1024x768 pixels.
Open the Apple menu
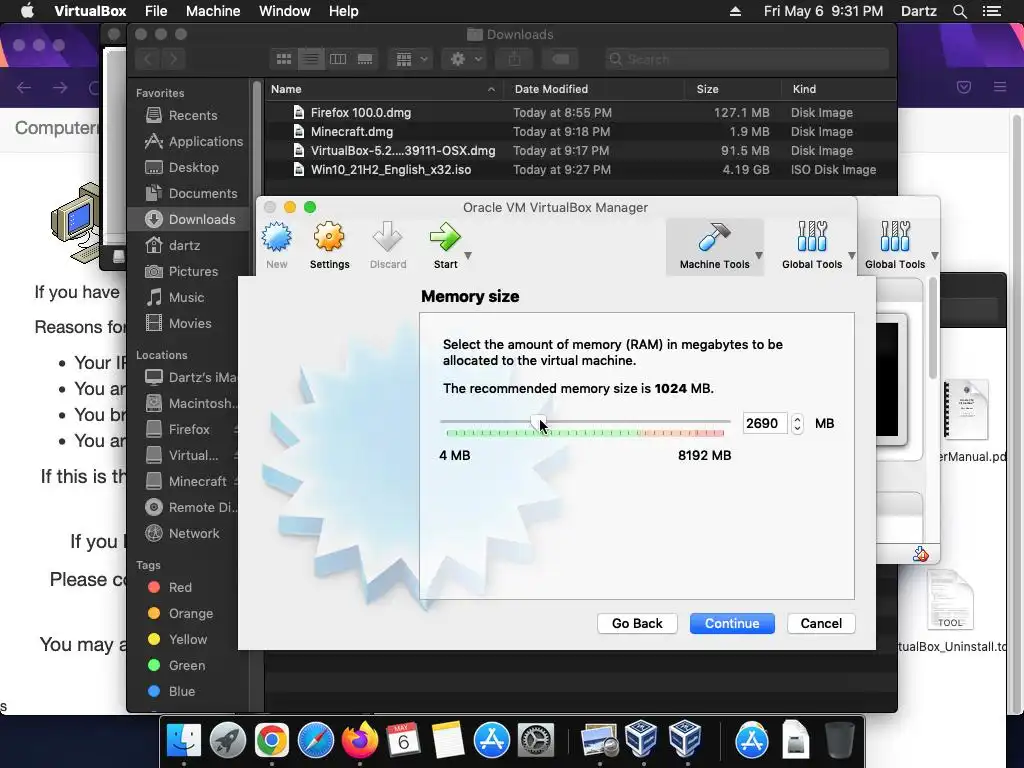[x=27, y=11]
